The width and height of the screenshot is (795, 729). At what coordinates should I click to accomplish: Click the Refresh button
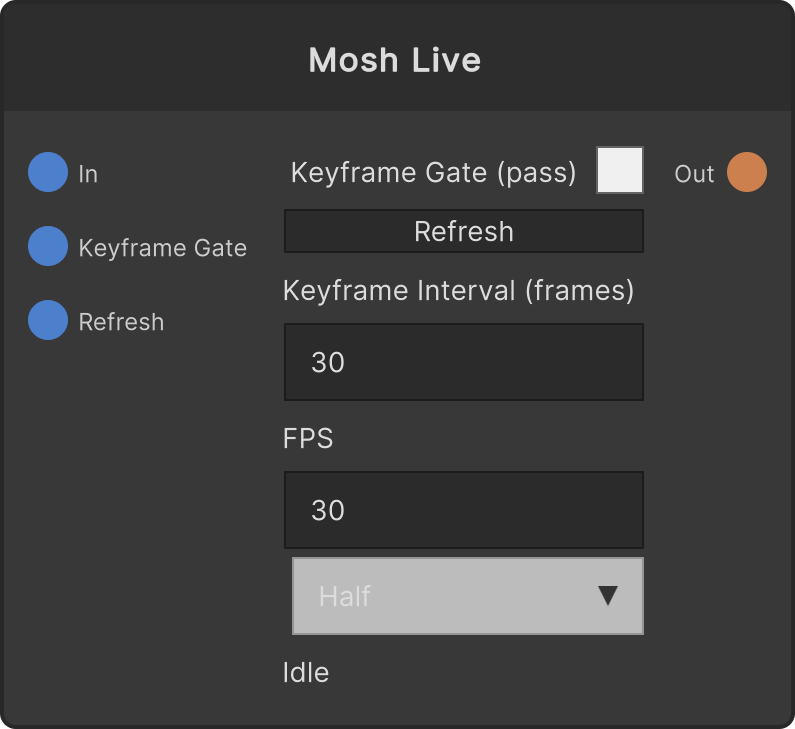tap(464, 231)
